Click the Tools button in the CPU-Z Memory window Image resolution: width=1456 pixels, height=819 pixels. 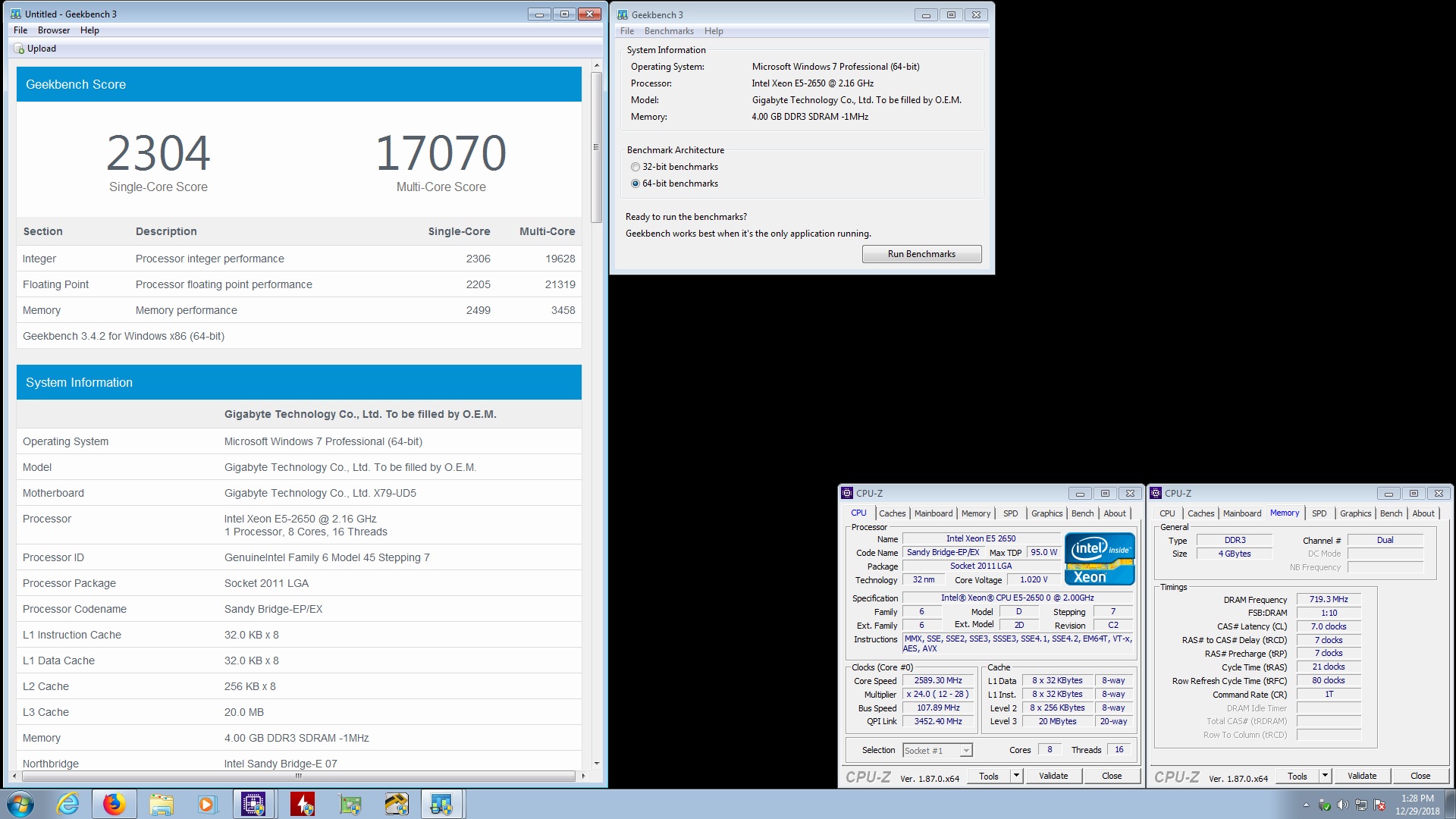(1298, 776)
